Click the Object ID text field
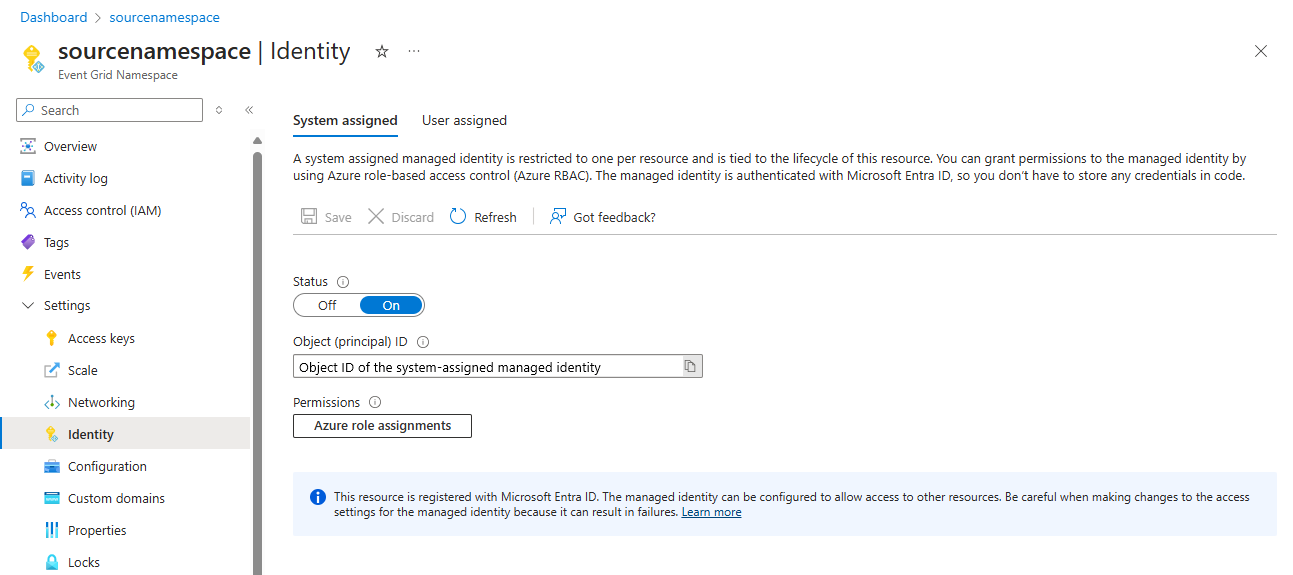Screen dimensions: 1293x575 coord(487,366)
